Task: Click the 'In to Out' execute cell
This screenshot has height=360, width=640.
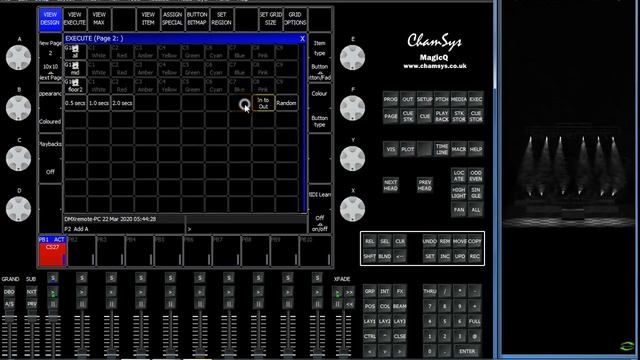Action: [x=263, y=103]
